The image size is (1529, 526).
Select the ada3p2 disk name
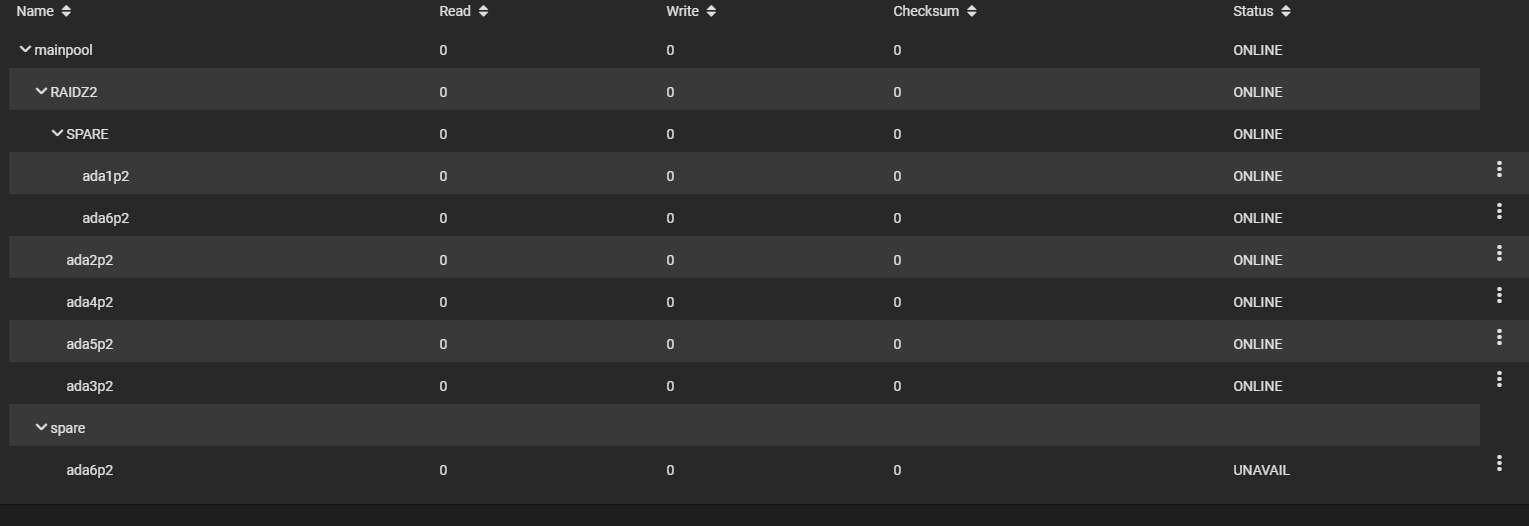90,386
